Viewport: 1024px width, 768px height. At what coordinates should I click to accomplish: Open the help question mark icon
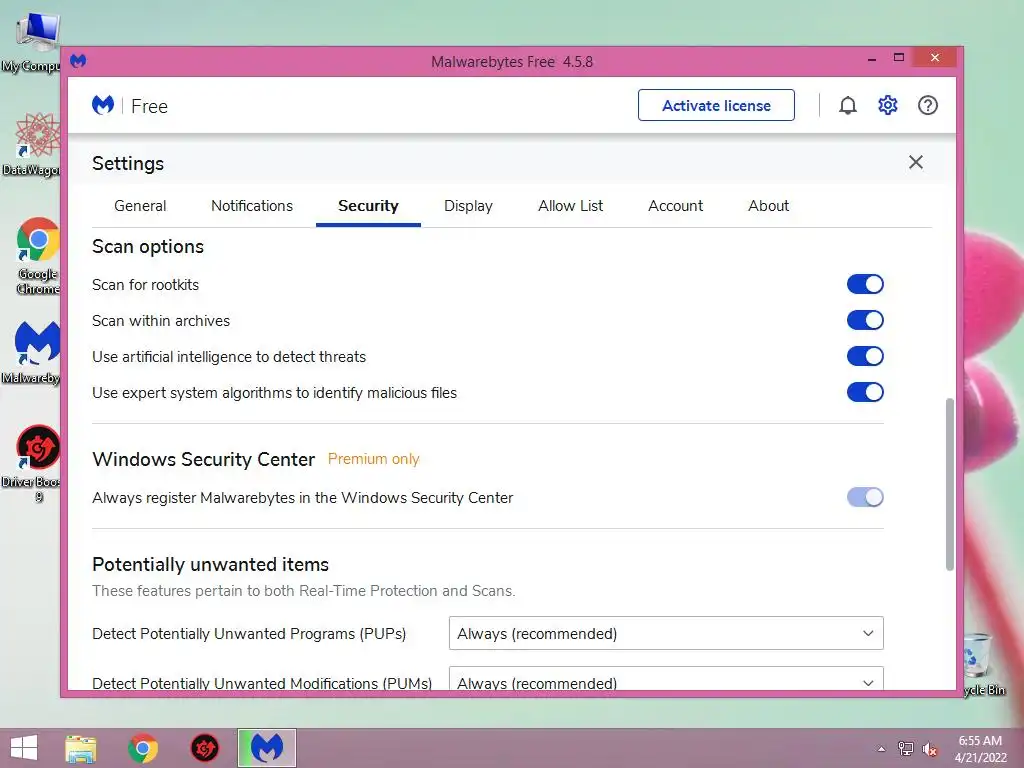coord(927,105)
